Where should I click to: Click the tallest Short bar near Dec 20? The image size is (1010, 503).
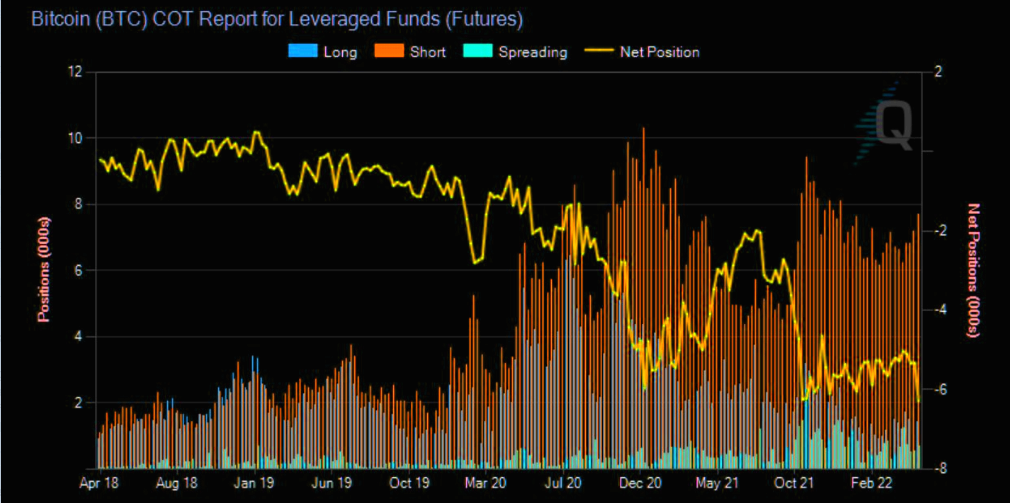643,298
